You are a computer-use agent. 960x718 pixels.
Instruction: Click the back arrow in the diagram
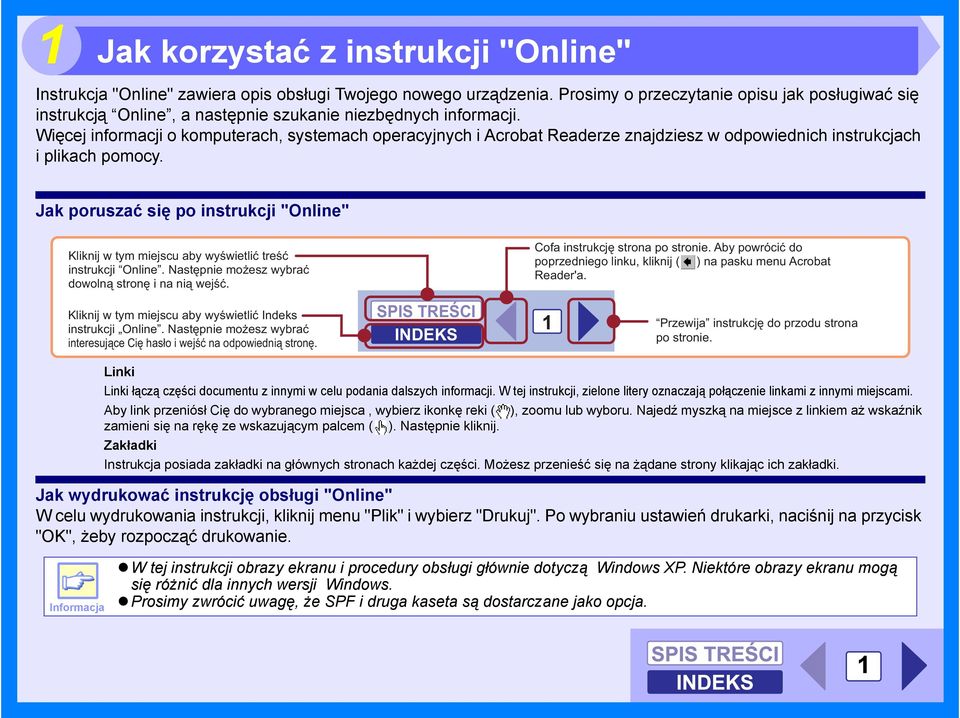[508, 321]
